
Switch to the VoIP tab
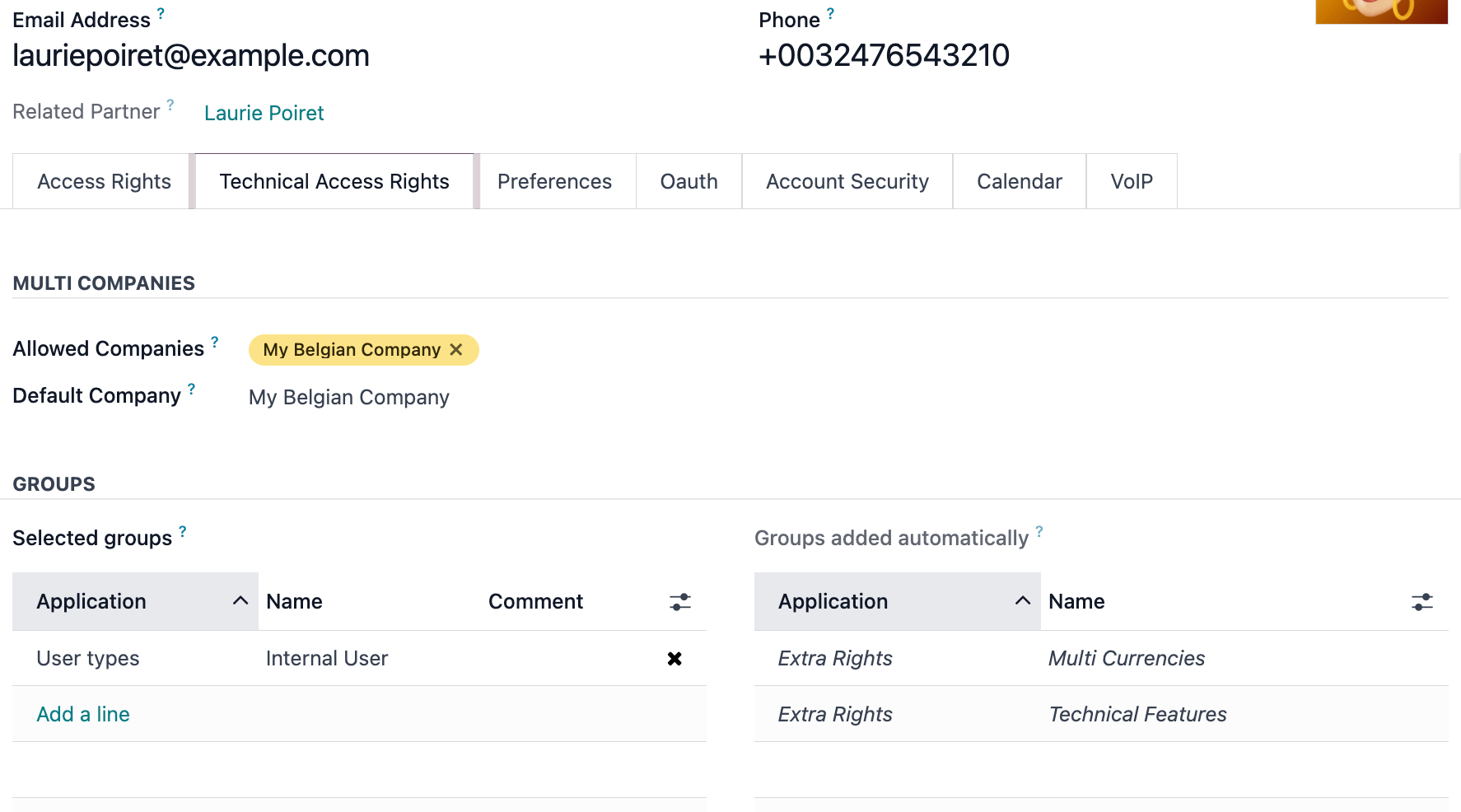(x=1132, y=181)
